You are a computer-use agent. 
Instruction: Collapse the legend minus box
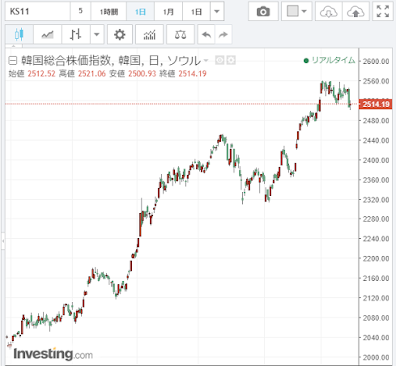[x=12, y=61]
